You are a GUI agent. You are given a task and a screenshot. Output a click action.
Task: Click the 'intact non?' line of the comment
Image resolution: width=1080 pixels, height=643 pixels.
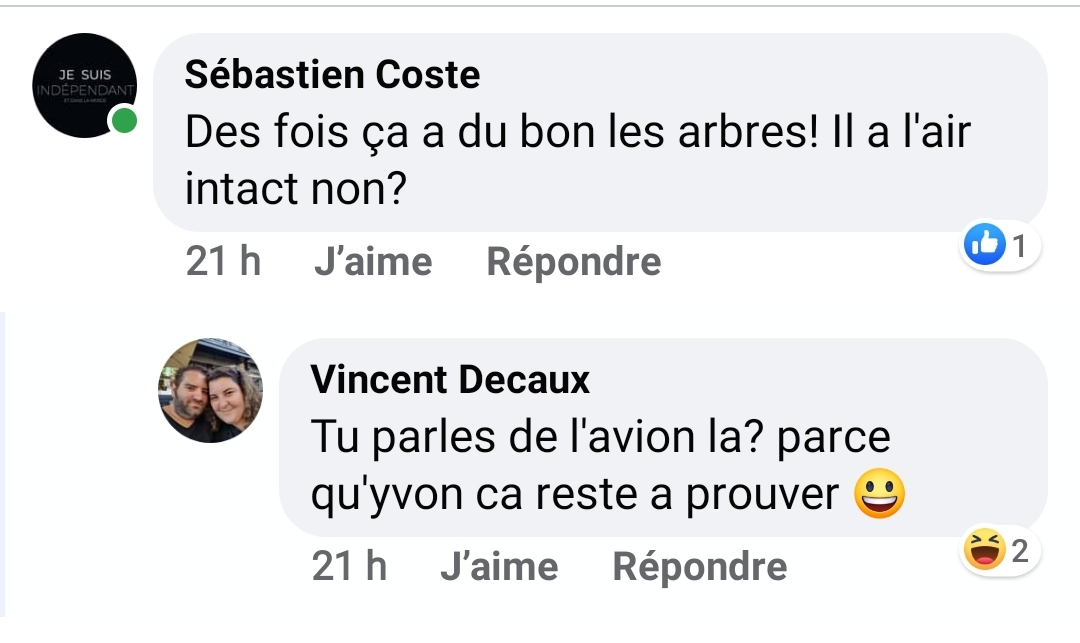tap(295, 186)
